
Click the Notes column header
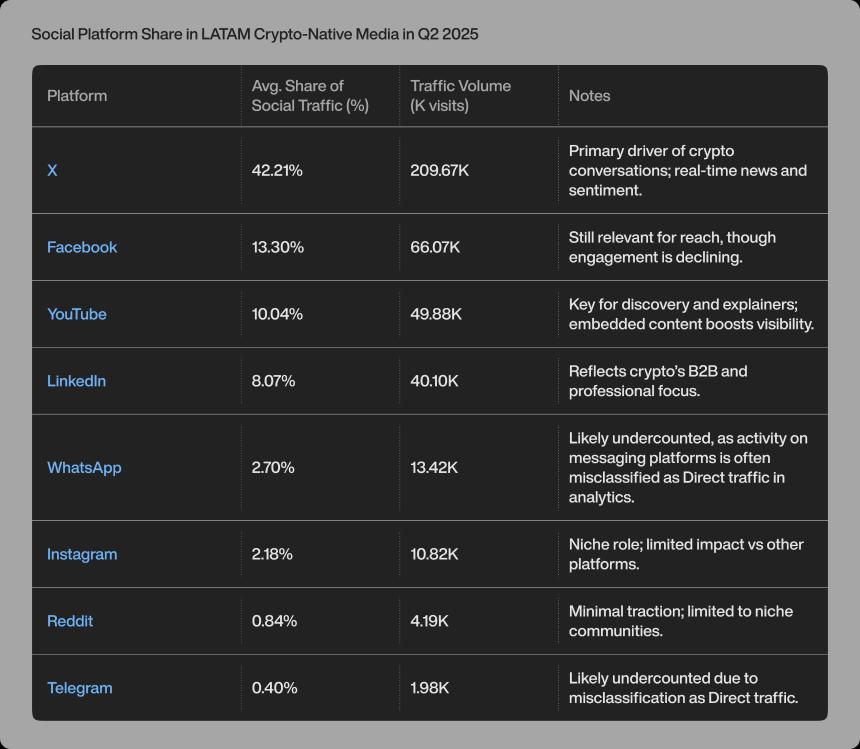(x=589, y=96)
